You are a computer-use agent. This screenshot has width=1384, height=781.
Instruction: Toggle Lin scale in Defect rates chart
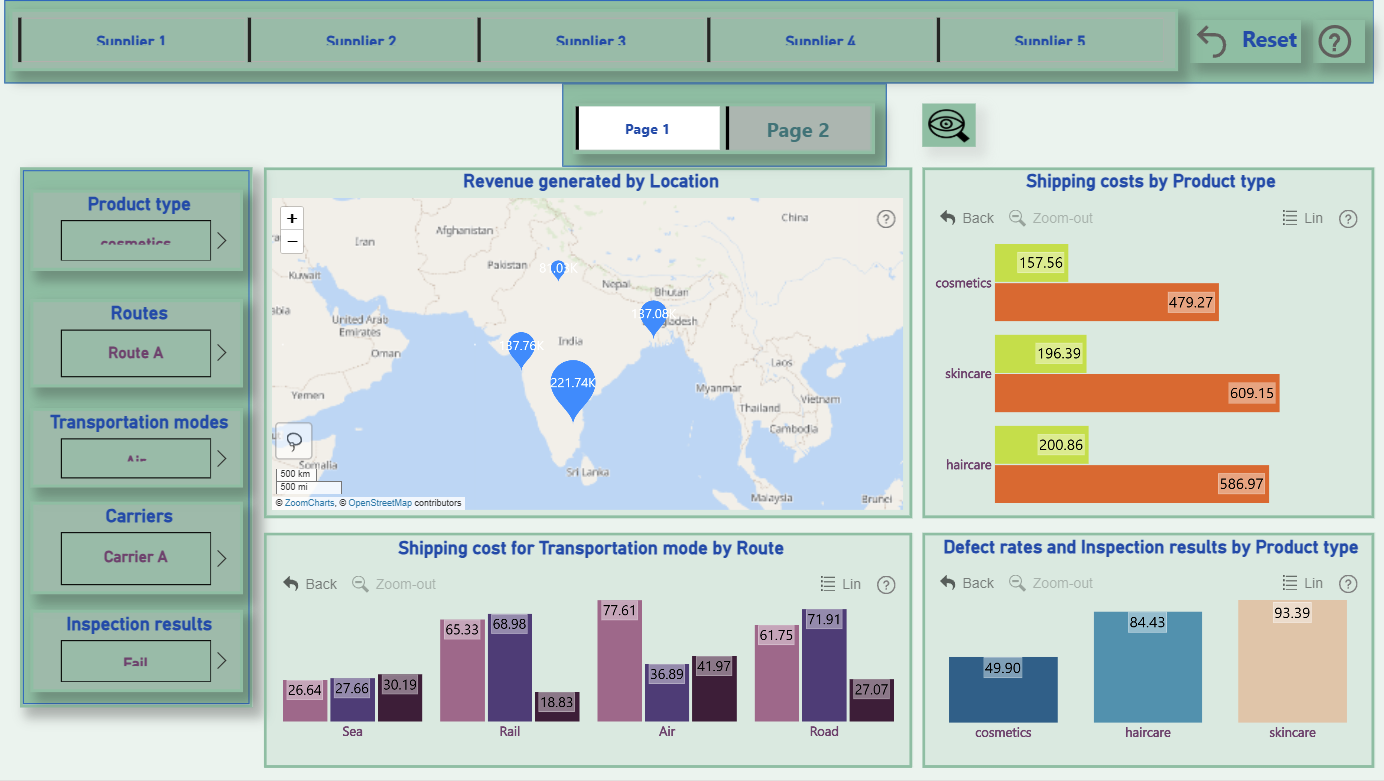(x=1302, y=583)
